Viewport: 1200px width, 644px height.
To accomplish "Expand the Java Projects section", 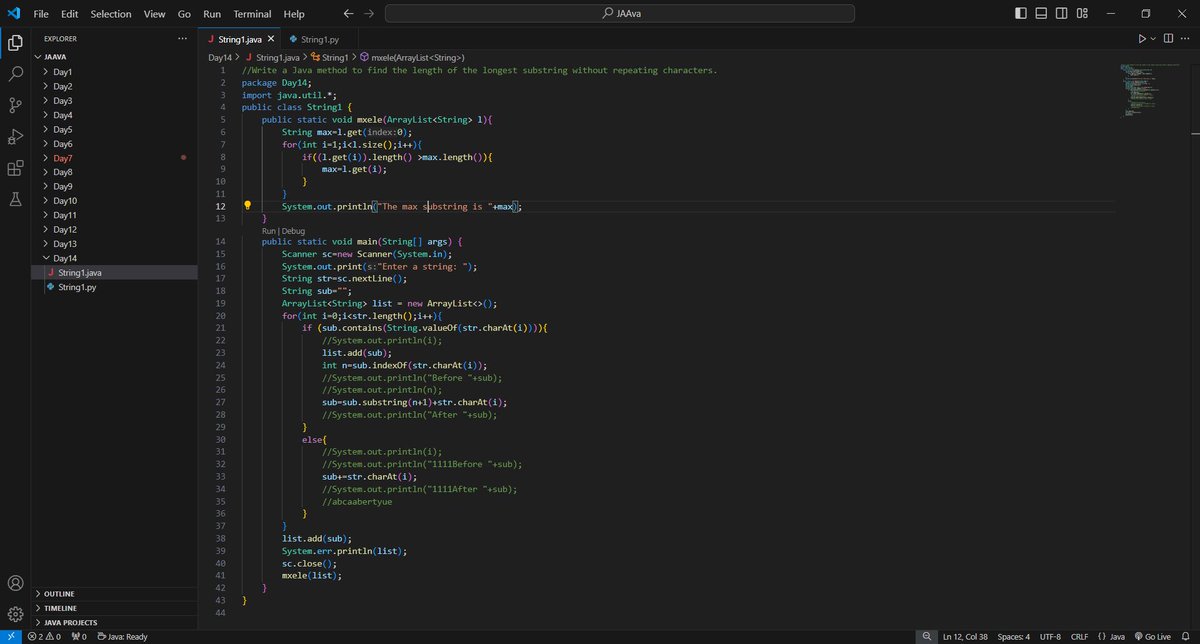I will tap(115, 622).
